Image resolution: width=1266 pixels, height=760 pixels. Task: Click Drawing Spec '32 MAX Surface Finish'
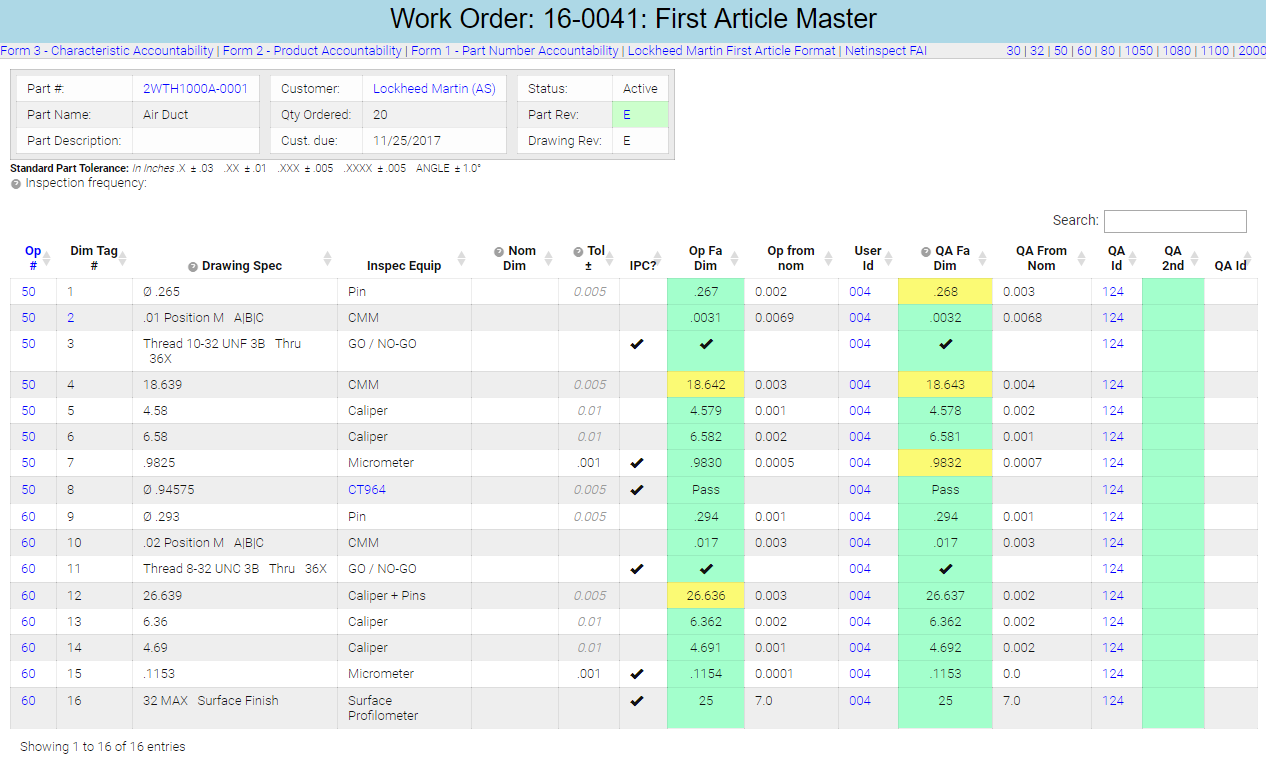pos(211,701)
